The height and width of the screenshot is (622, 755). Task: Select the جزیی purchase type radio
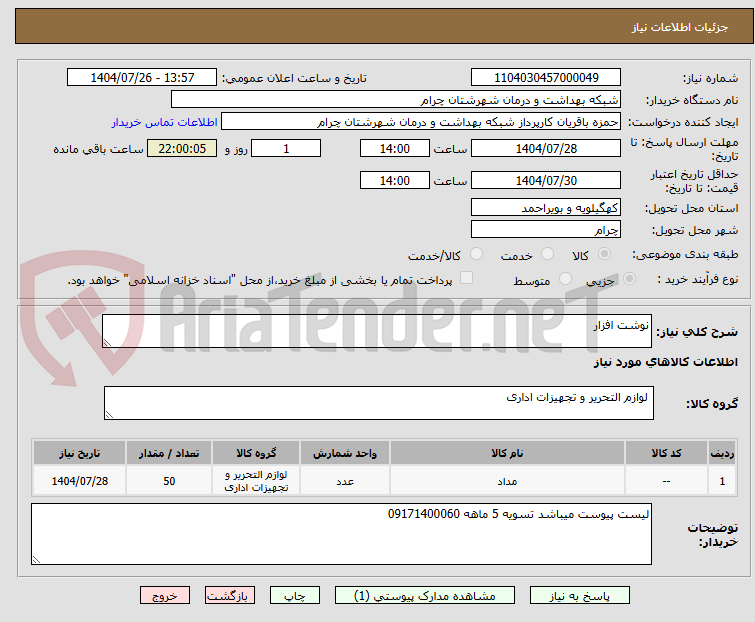point(629,279)
